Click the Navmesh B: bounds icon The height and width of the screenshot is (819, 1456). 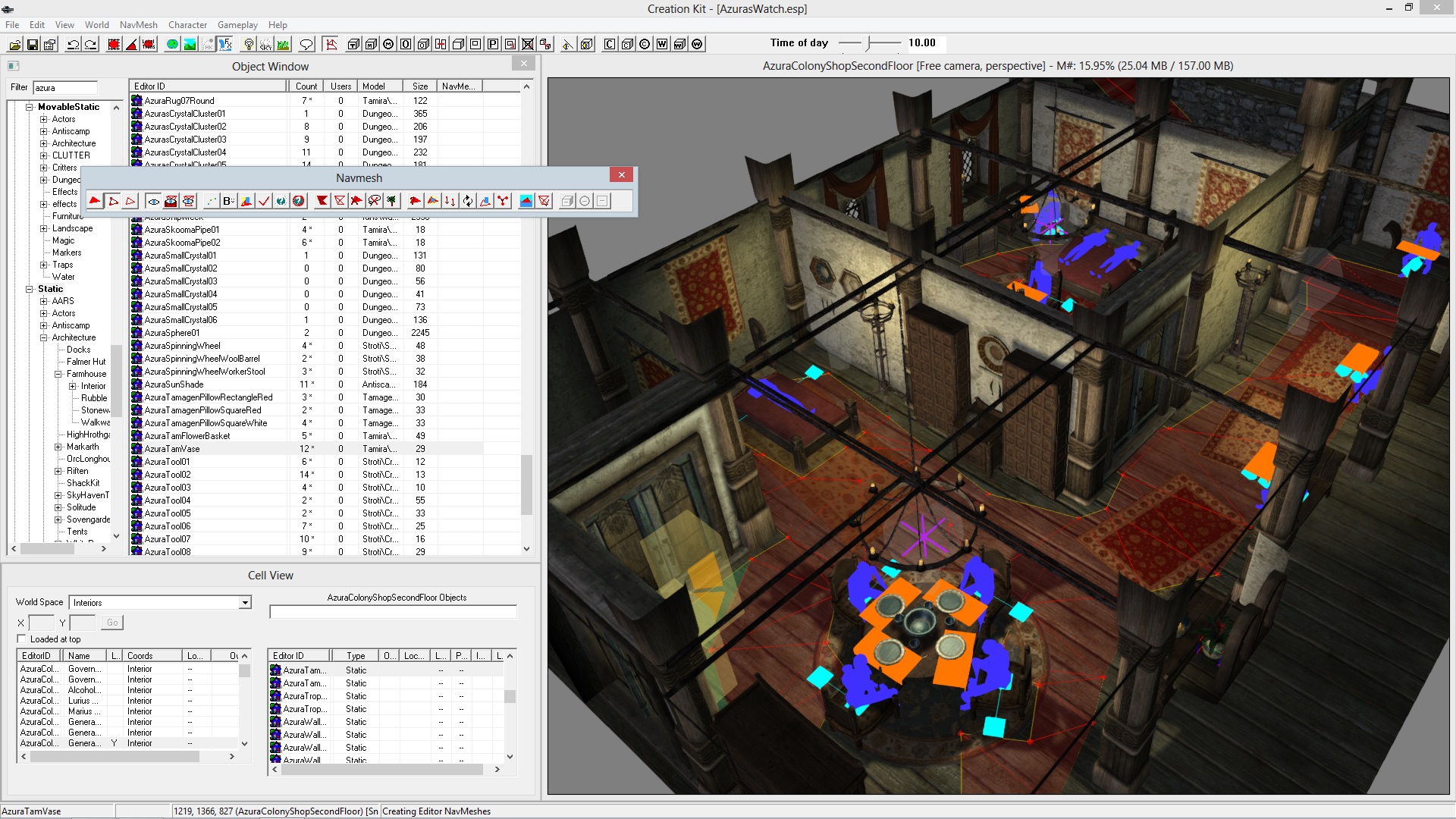(x=228, y=201)
